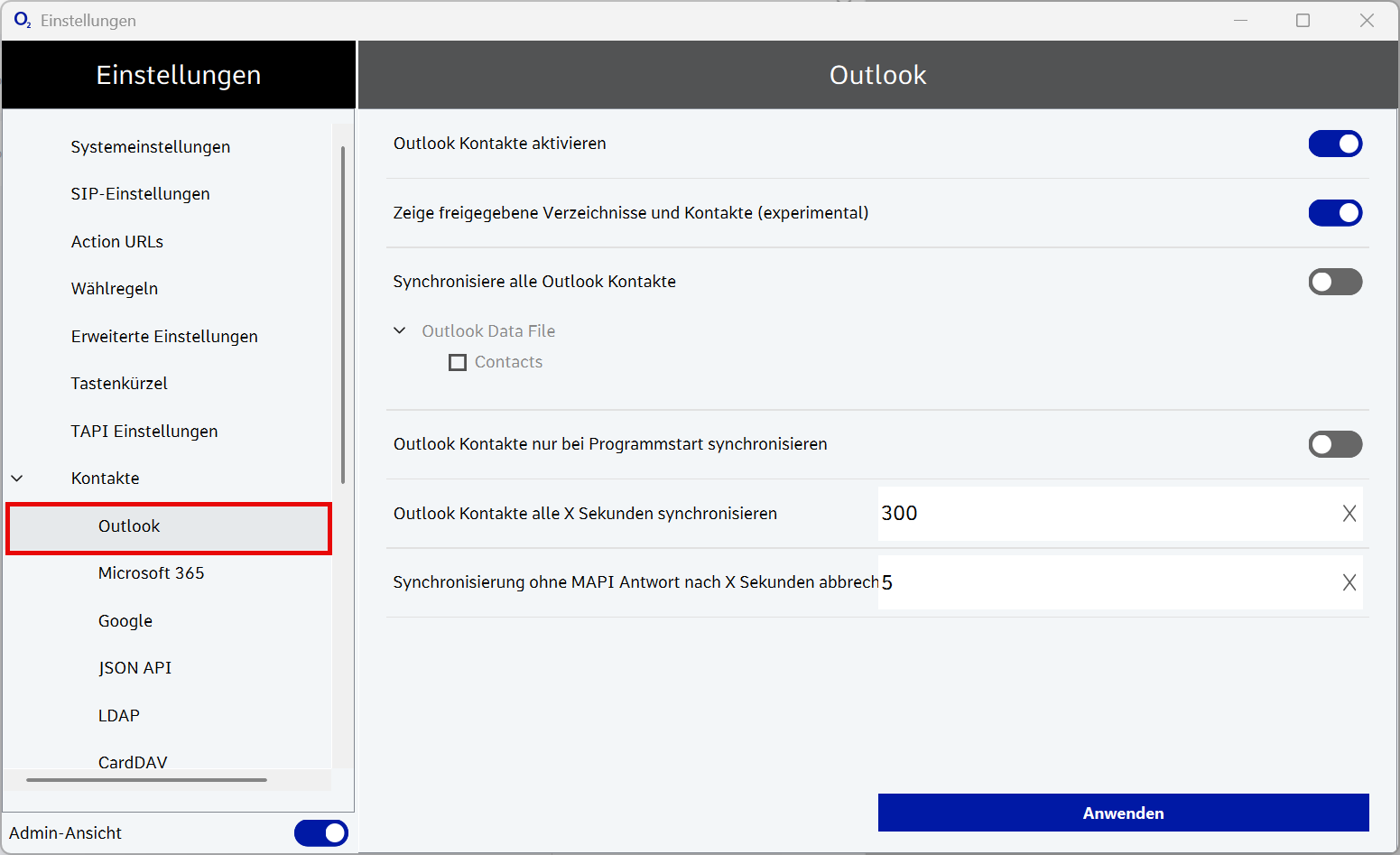The height and width of the screenshot is (855, 1400).
Task: Clear the MAPI timeout value with X
Action: [1349, 583]
